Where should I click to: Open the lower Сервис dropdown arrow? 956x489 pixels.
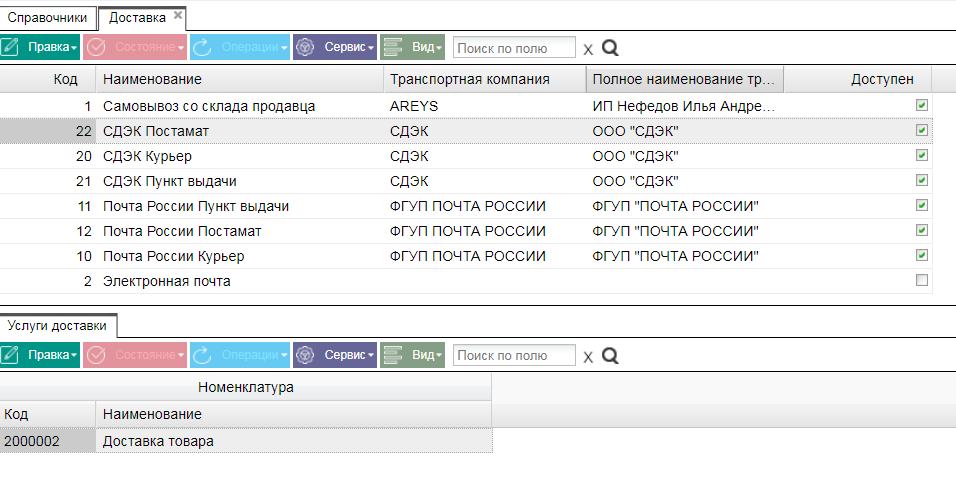371,355
